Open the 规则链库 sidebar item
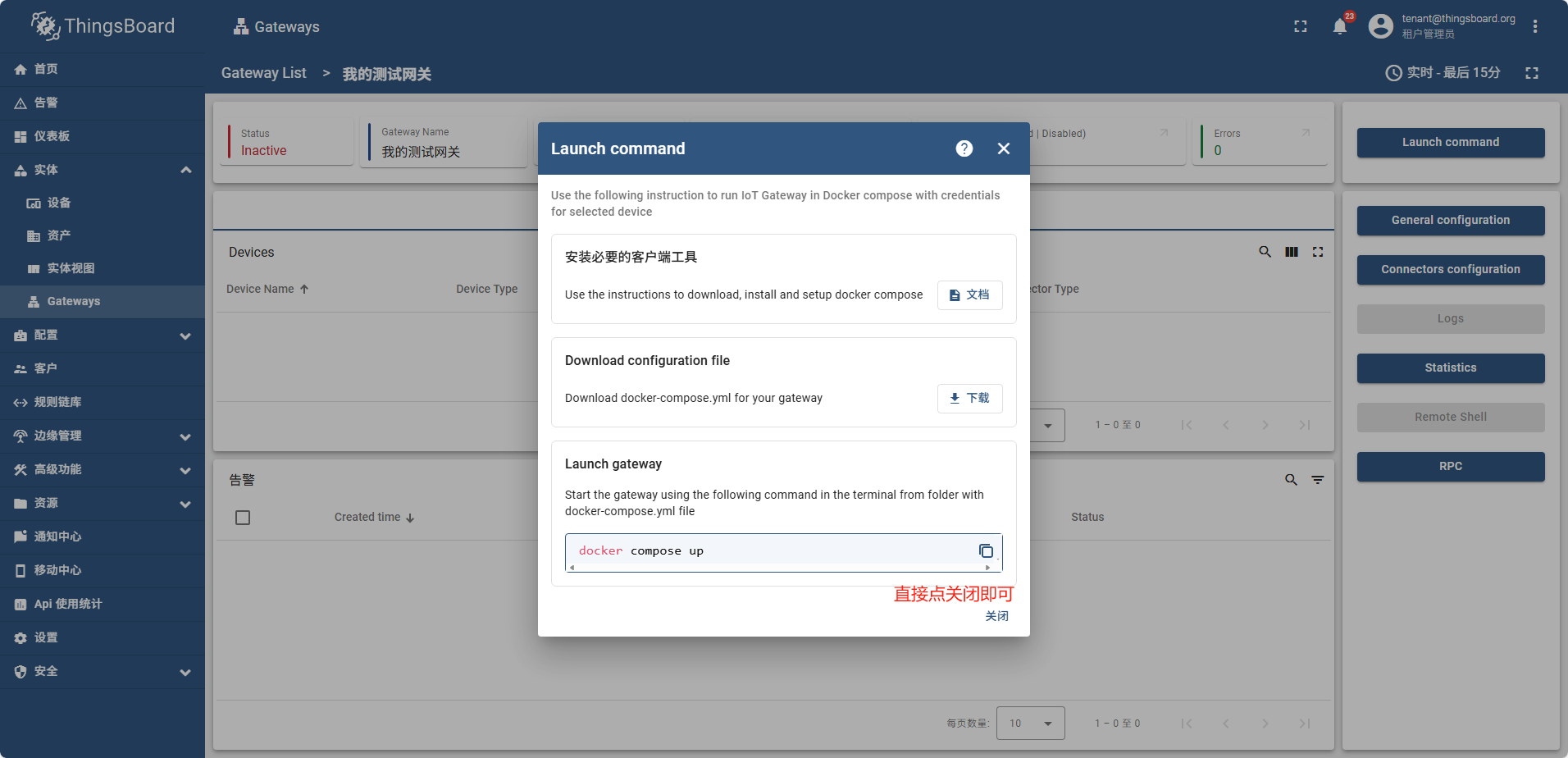This screenshot has width=1568, height=758. click(57, 402)
